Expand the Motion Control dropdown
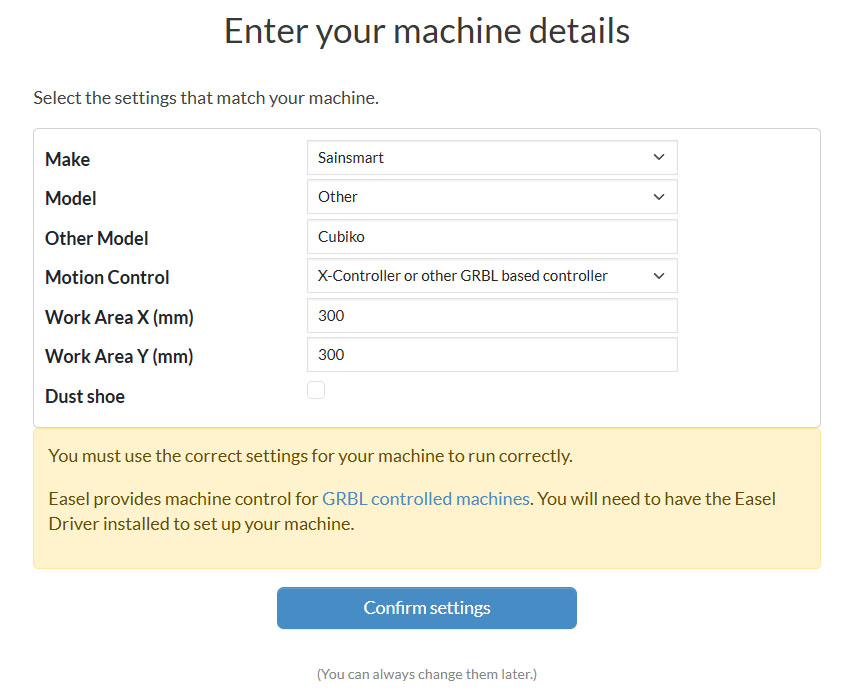This screenshot has height=696, width=853. pos(492,276)
